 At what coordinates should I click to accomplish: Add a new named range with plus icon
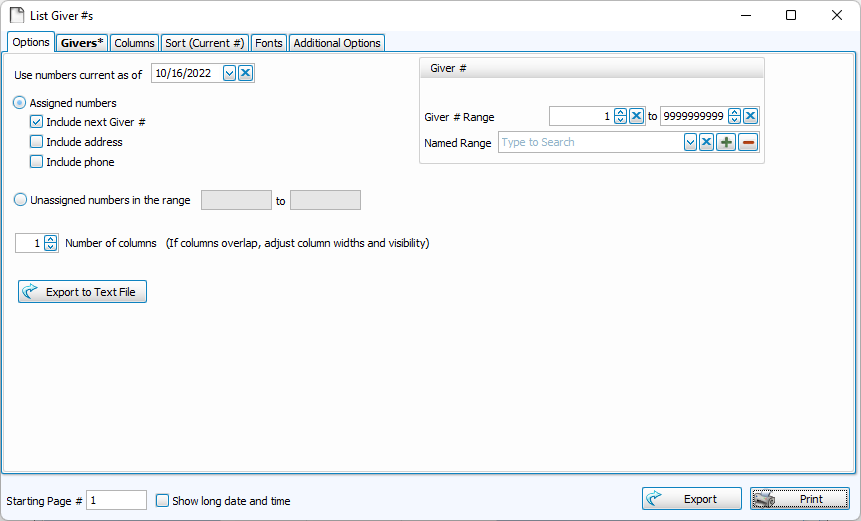[727, 143]
